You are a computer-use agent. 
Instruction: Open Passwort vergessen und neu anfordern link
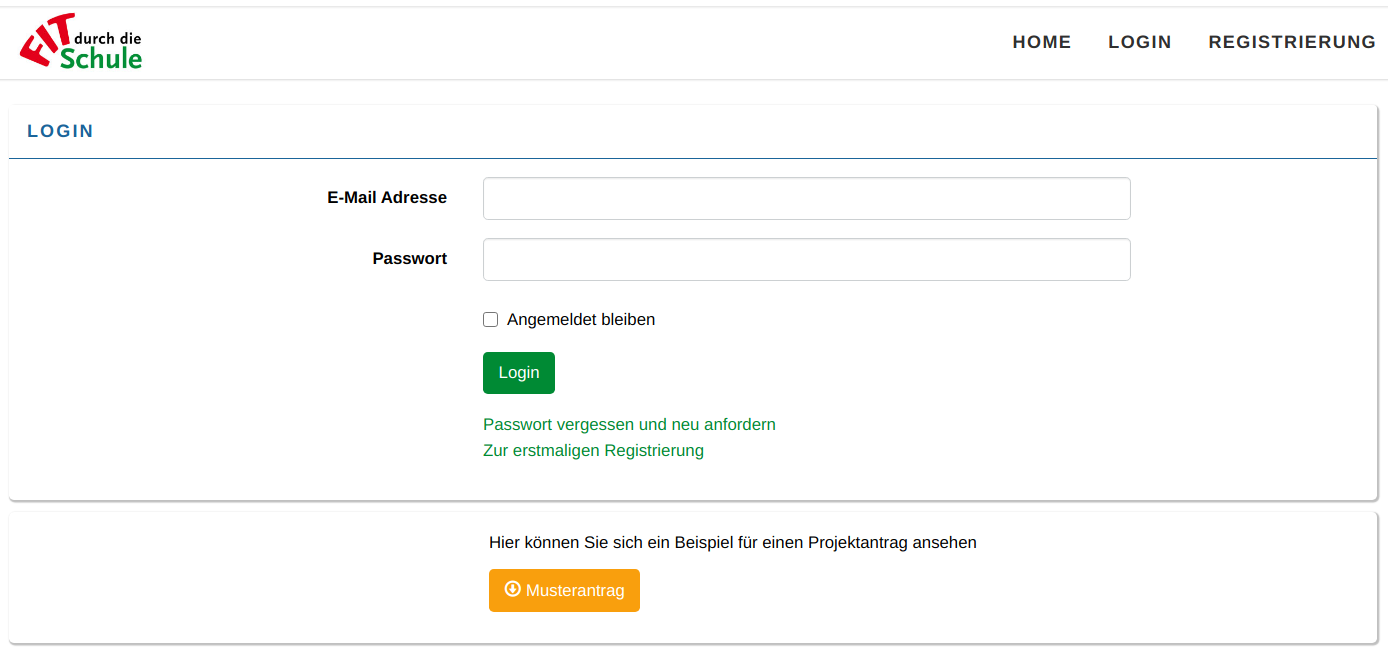(x=629, y=424)
